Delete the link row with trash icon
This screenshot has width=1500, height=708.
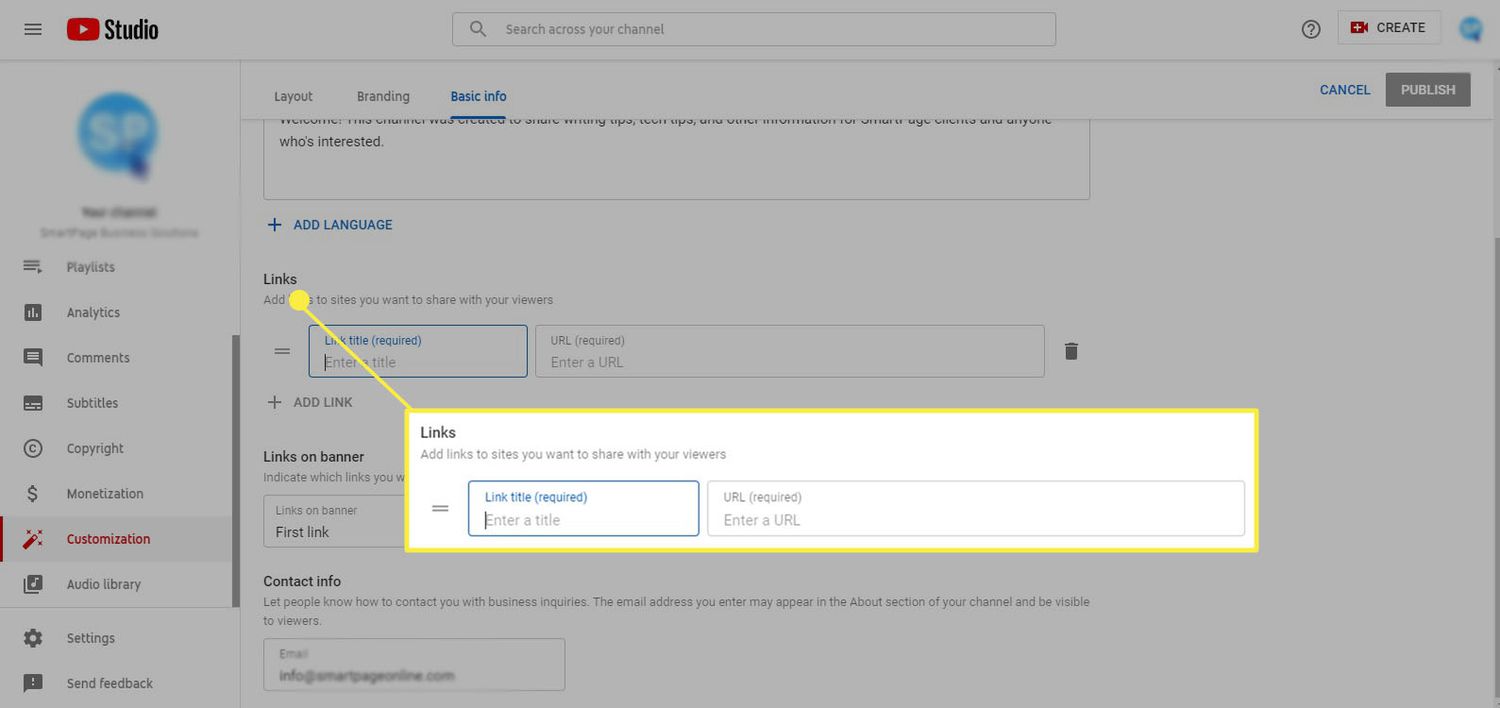1071,351
